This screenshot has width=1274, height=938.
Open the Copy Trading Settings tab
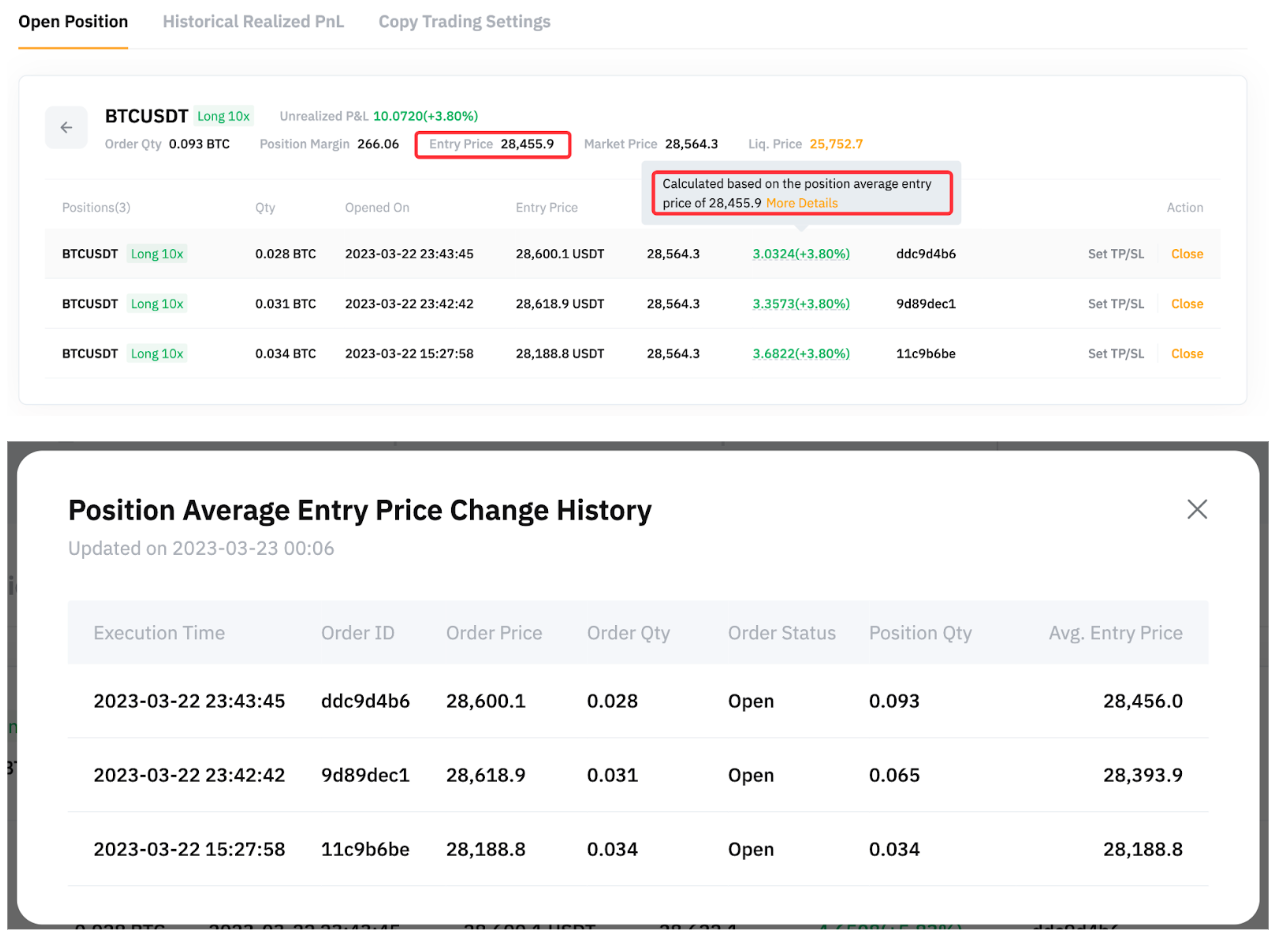[464, 21]
